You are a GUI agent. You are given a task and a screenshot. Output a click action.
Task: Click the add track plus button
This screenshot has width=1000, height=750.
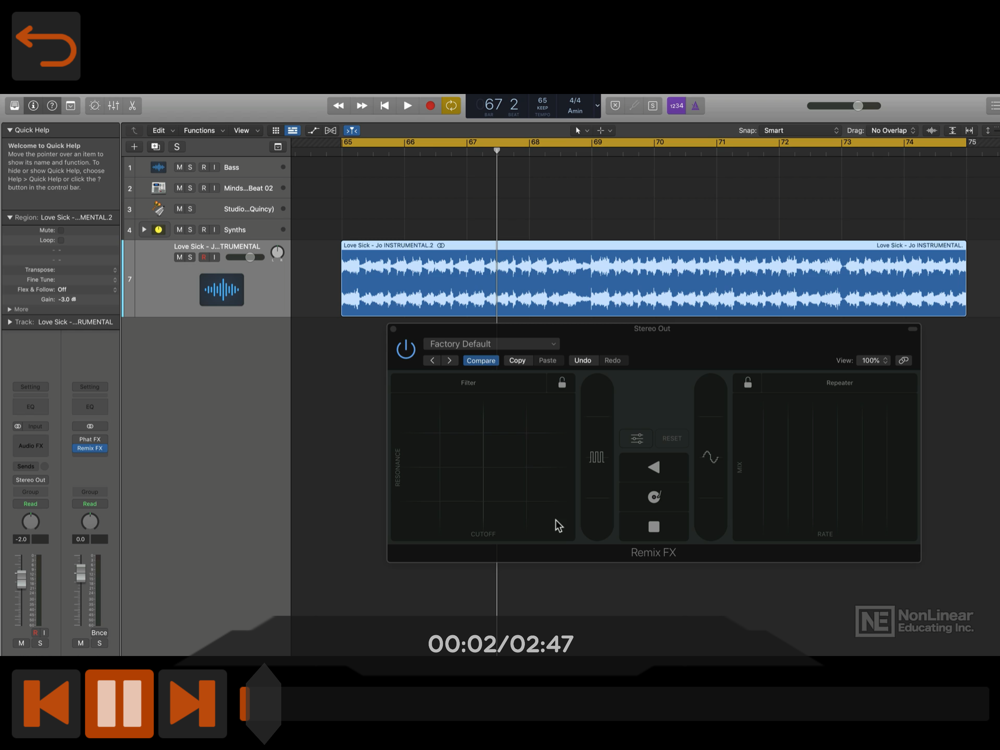coord(134,147)
